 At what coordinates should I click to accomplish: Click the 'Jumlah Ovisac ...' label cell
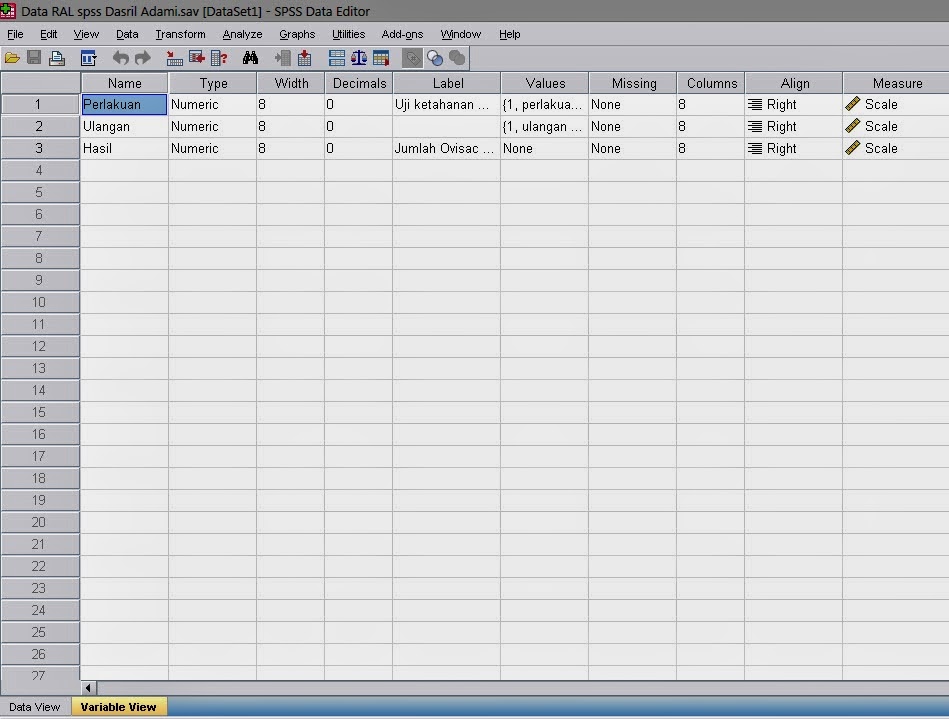pyautogui.click(x=447, y=148)
